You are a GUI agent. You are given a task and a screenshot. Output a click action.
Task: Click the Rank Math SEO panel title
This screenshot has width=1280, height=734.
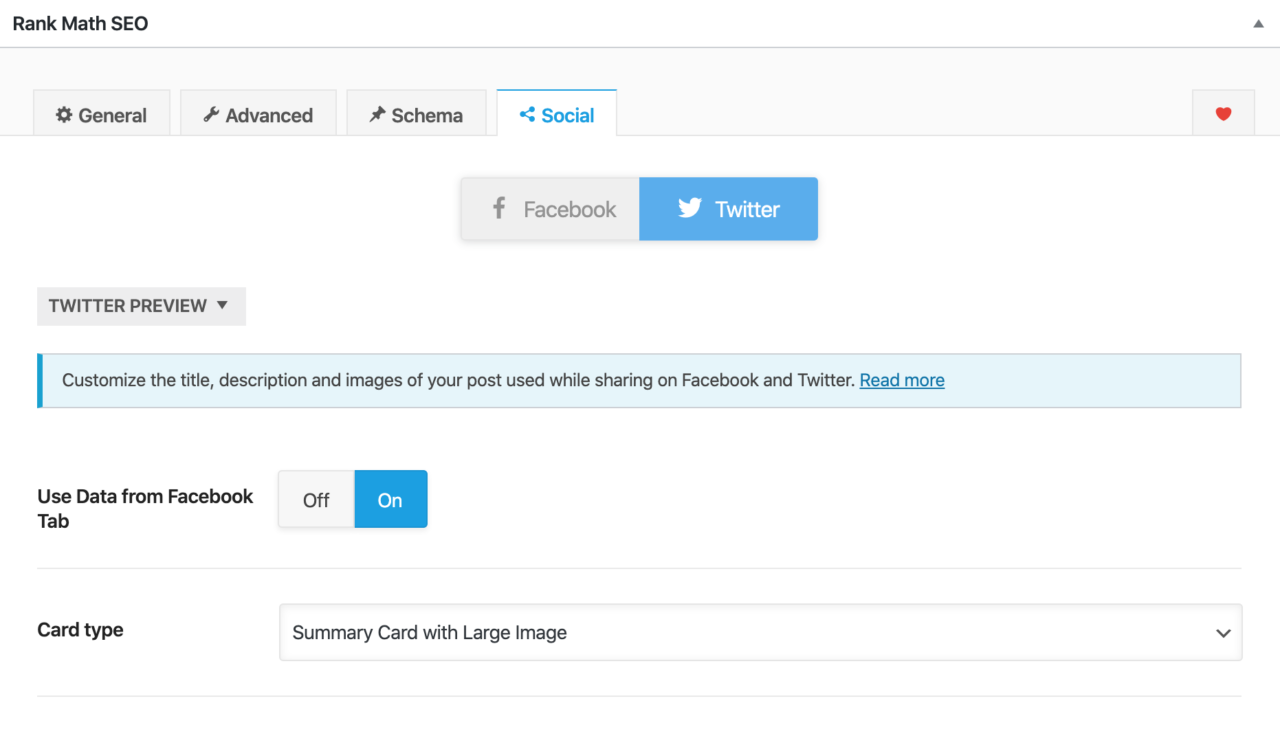tap(80, 24)
